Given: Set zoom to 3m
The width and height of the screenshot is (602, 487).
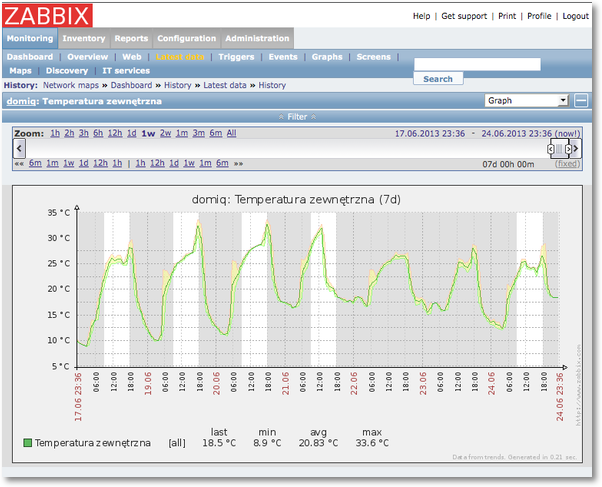Looking at the screenshot, I should tap(198, 133).
